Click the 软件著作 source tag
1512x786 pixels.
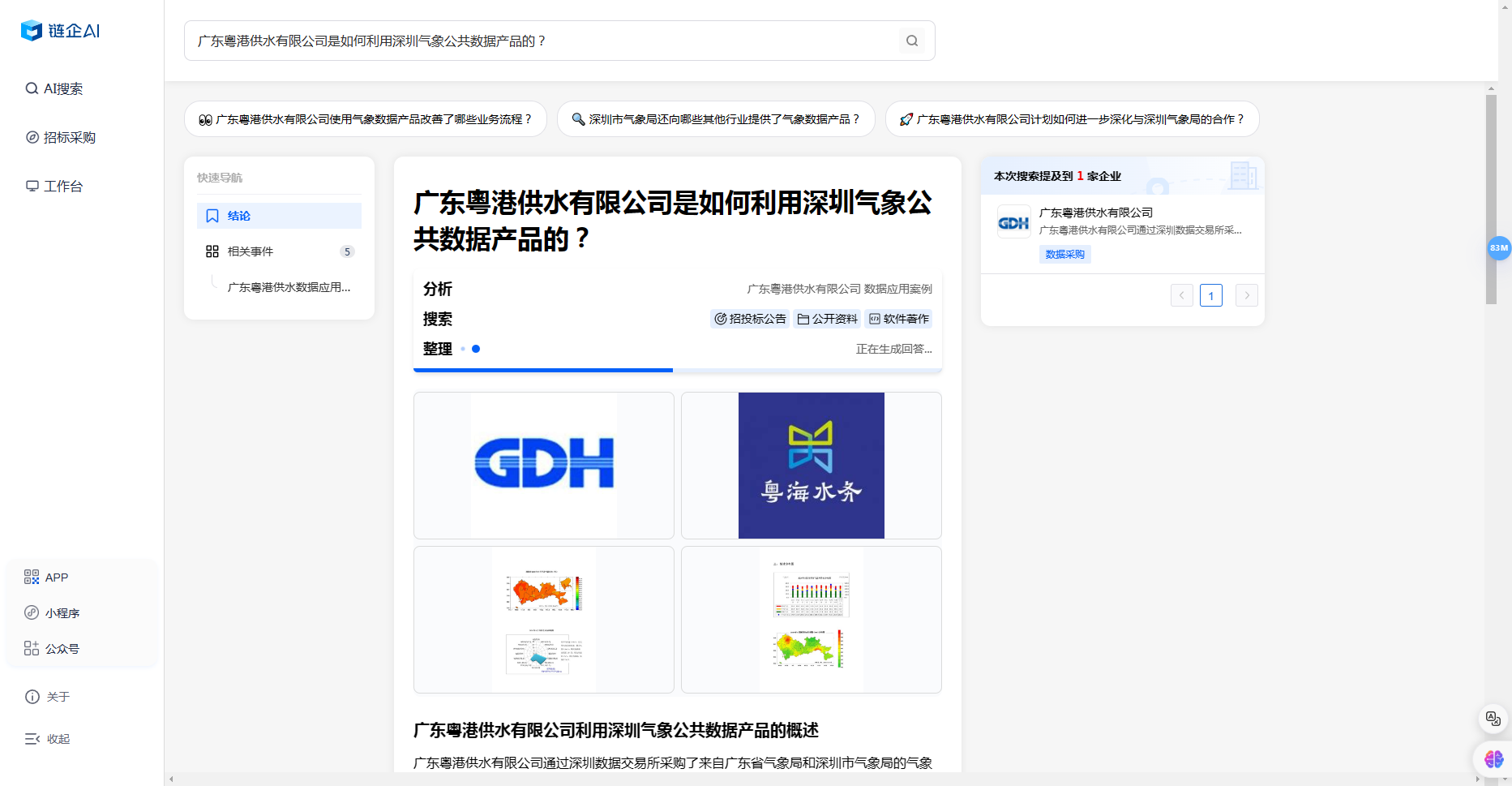point(898,319)
